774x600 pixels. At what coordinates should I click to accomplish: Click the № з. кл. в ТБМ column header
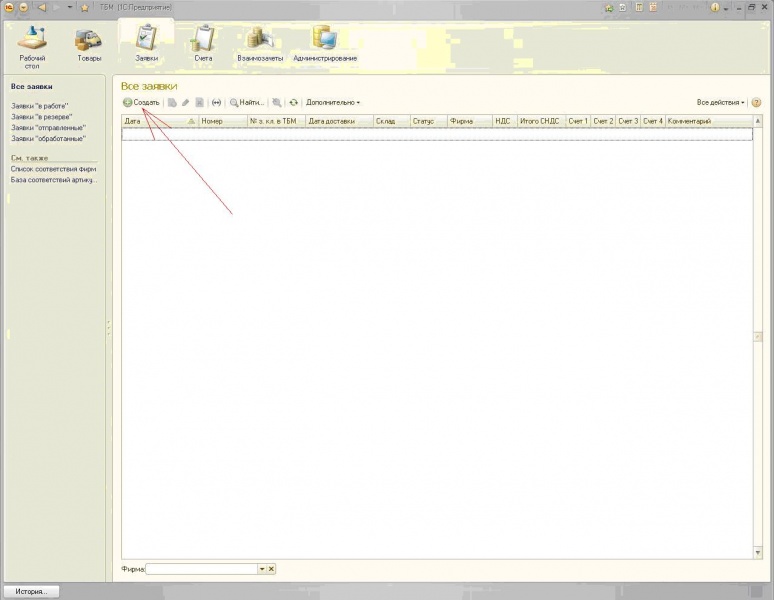276,121
